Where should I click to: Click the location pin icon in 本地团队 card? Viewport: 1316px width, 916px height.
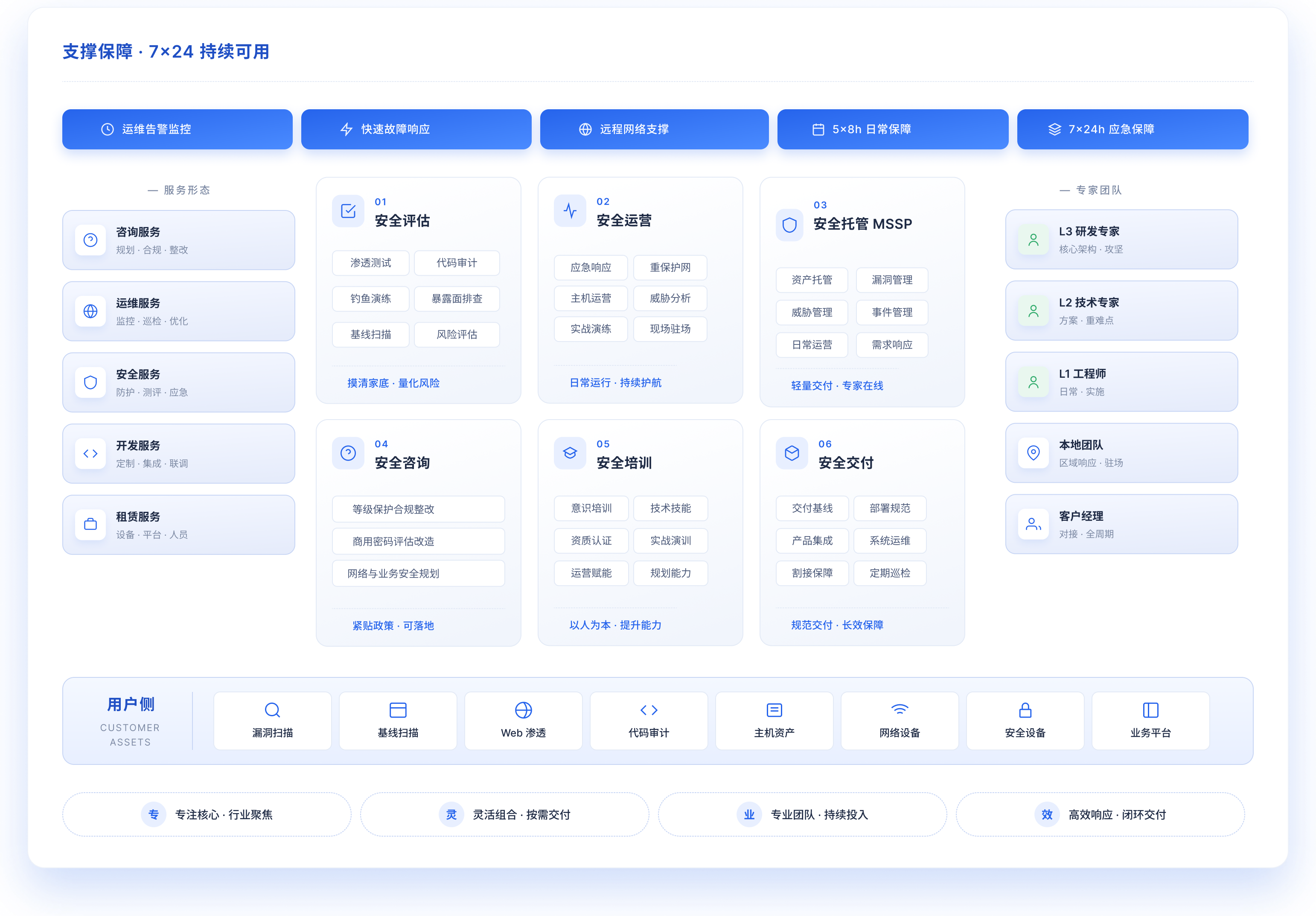tap(1034, 453)
